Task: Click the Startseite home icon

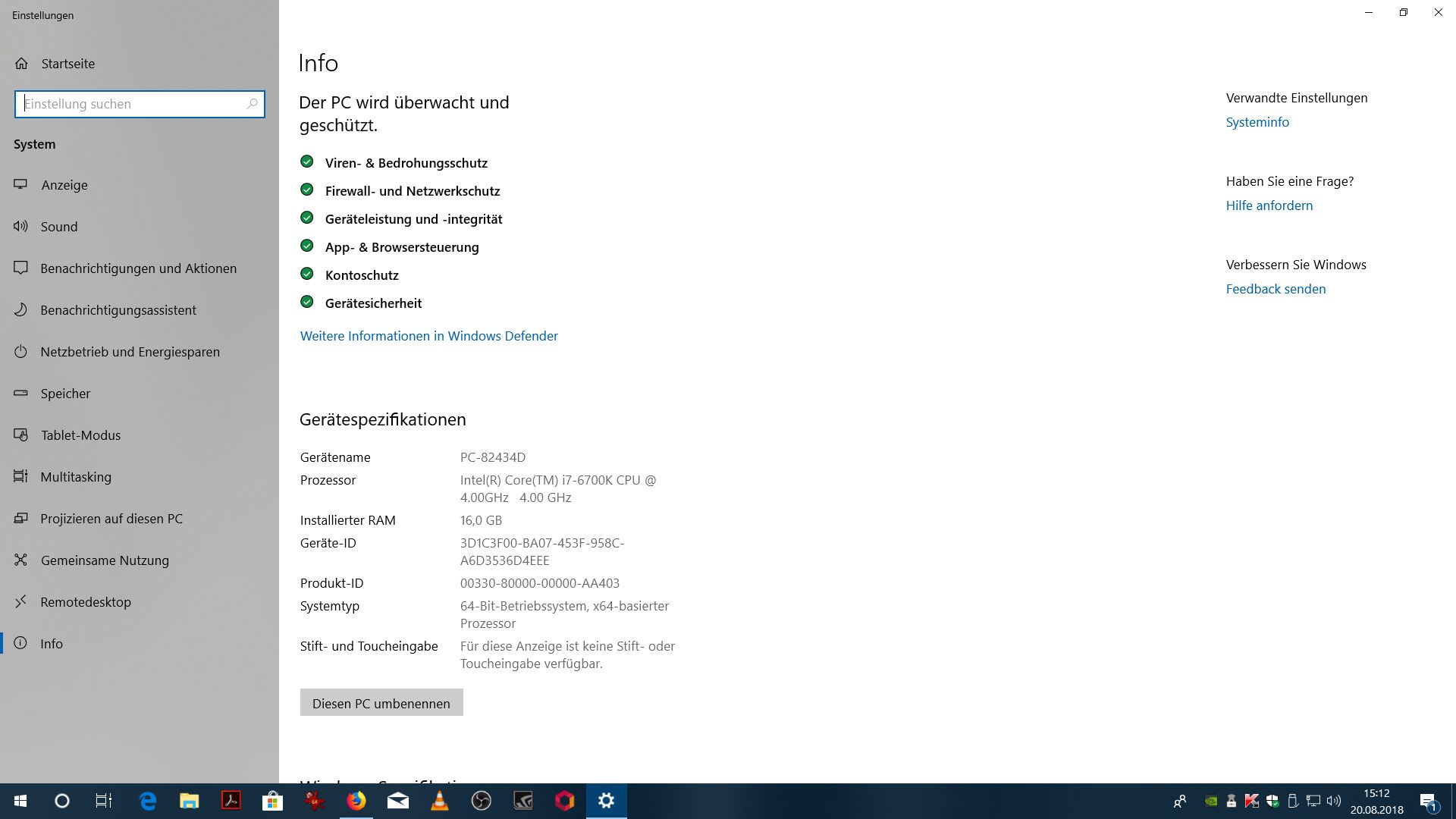Action: pos(21,64)
